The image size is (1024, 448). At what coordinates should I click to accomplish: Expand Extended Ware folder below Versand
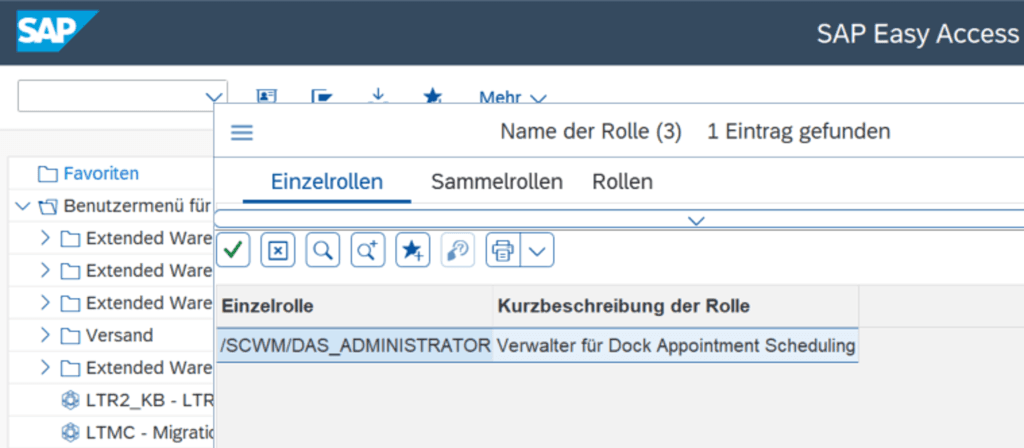(x=45, y=368)
